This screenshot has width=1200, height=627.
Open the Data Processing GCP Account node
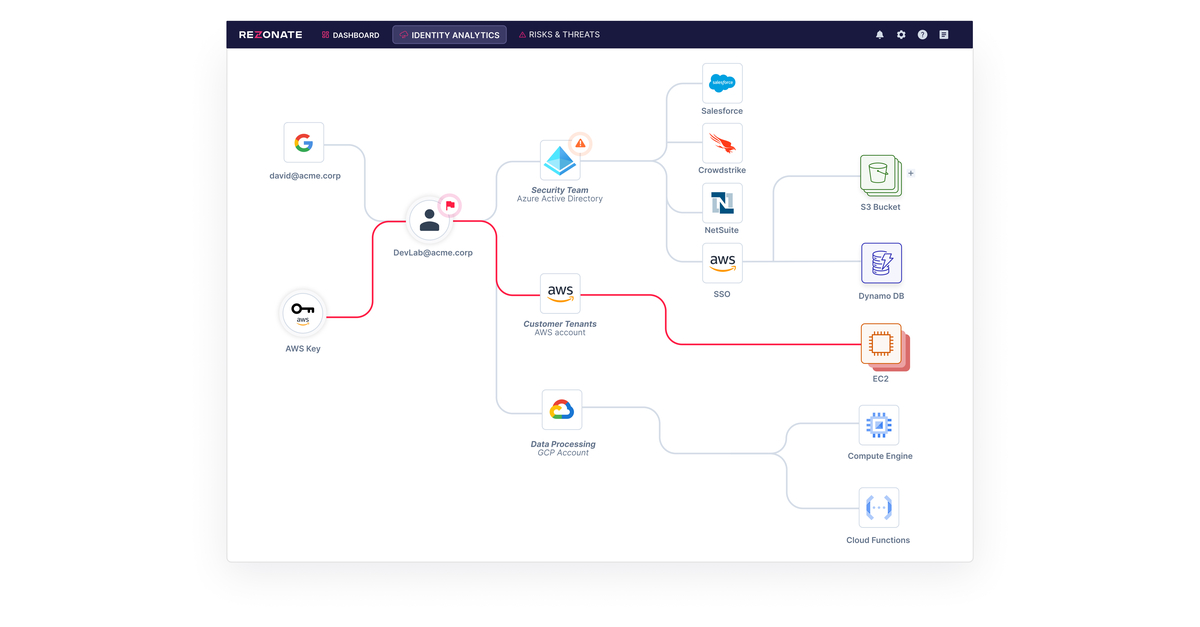click(562, 409)
